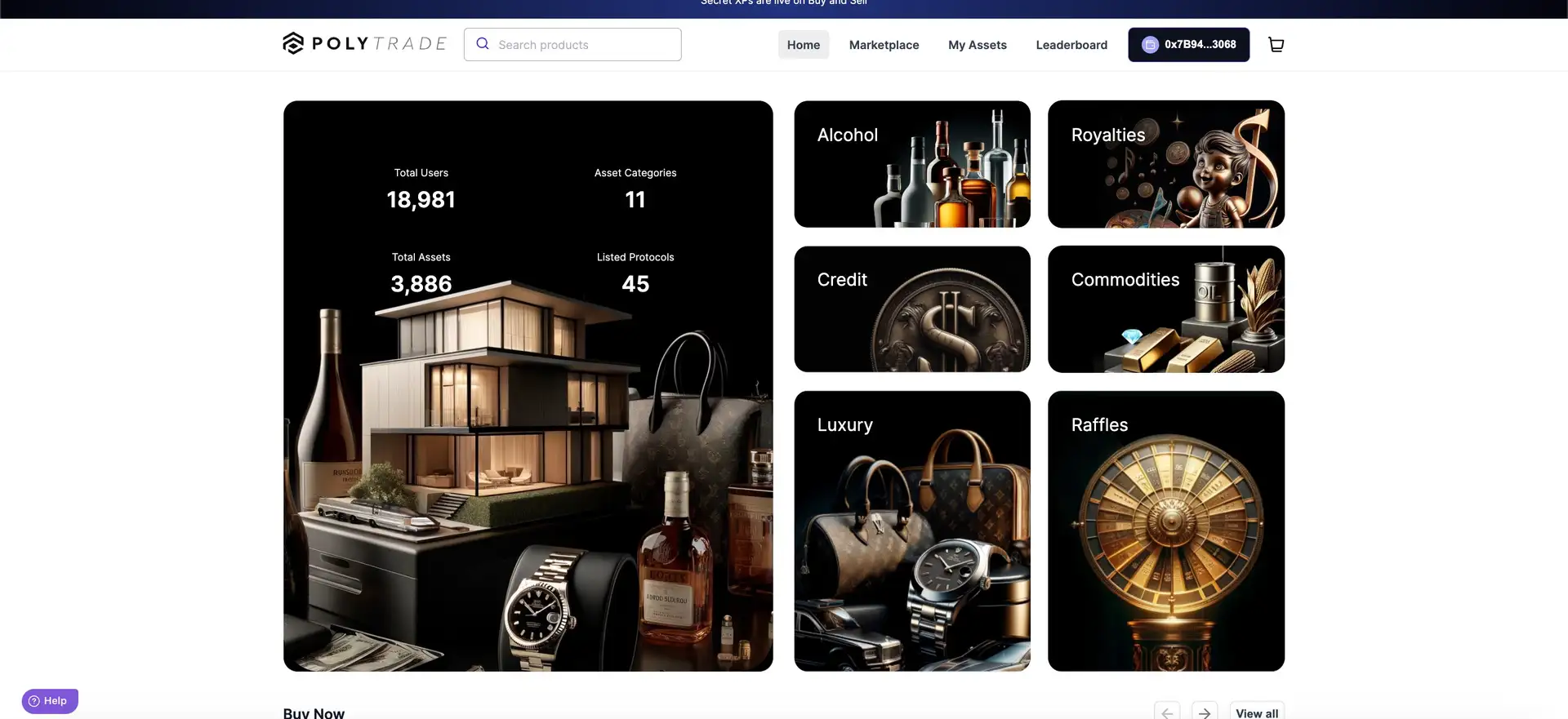
Task: Click the search magnifier icon
Action: coord(483,44)
